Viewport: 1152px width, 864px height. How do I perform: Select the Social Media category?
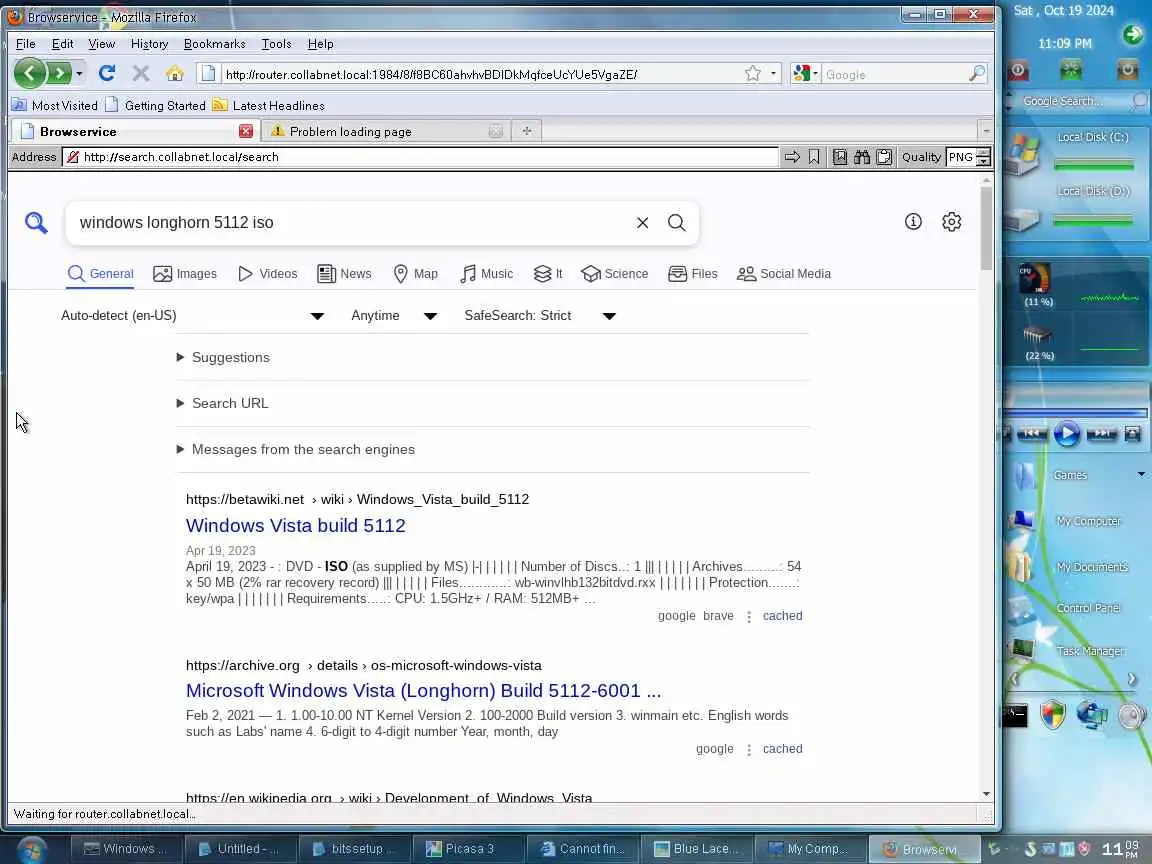pos(783,274)
